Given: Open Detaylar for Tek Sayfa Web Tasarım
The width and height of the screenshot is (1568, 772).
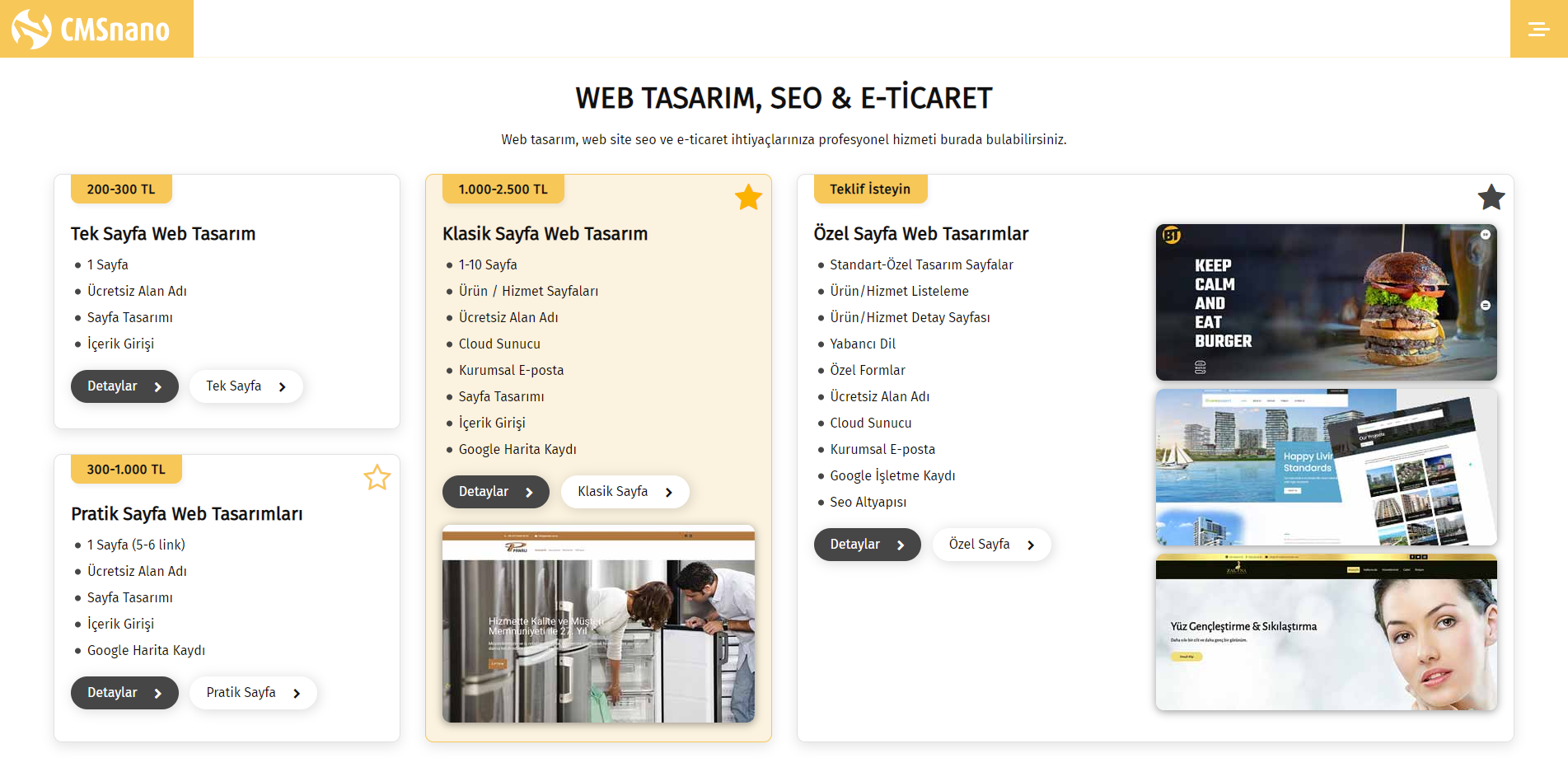Looking at the screenshot, I should tap(124, 386).
